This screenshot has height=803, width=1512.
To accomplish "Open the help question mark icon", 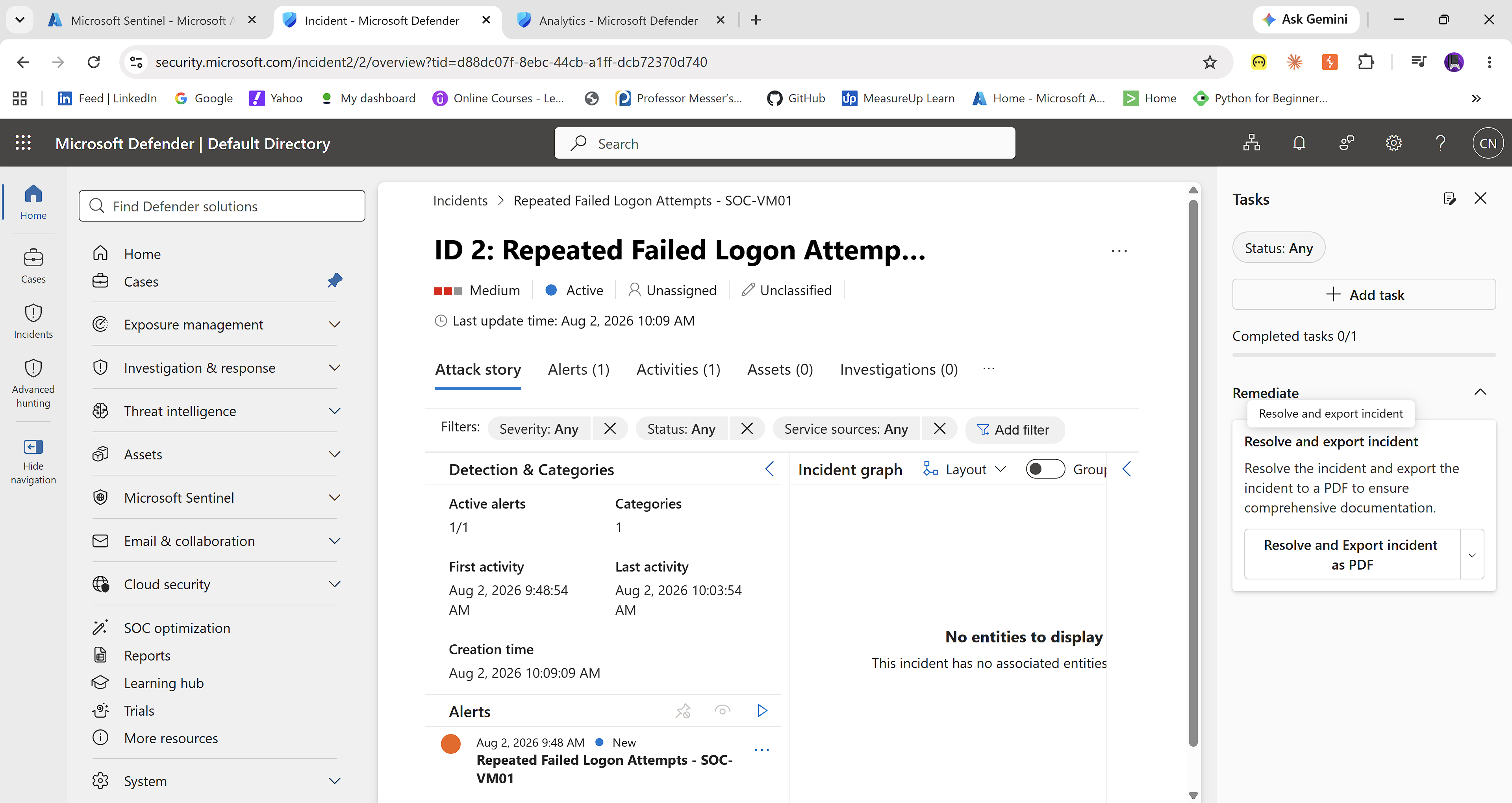I will coord(1440,142).
